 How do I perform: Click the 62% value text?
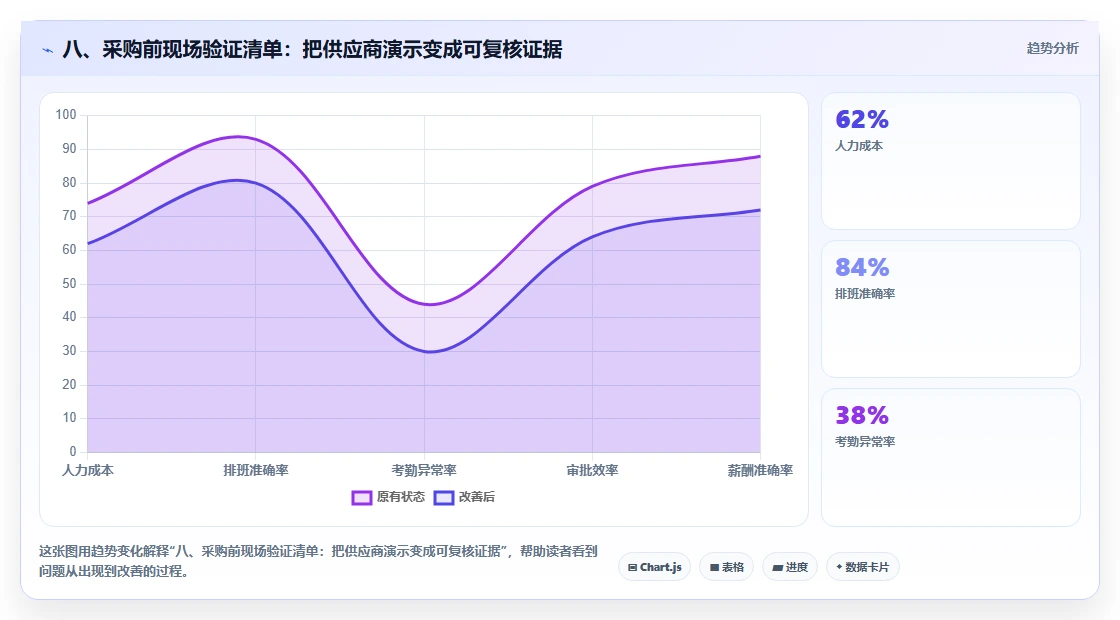862,119
